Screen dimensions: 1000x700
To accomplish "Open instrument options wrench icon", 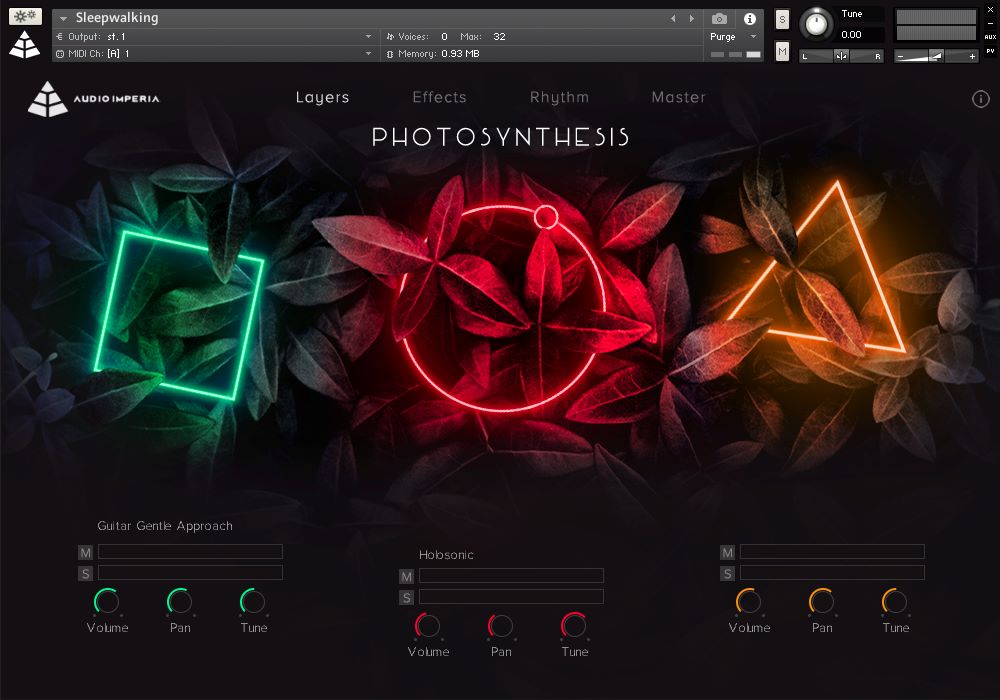I will pyautogui.click(x=25, y=16).
